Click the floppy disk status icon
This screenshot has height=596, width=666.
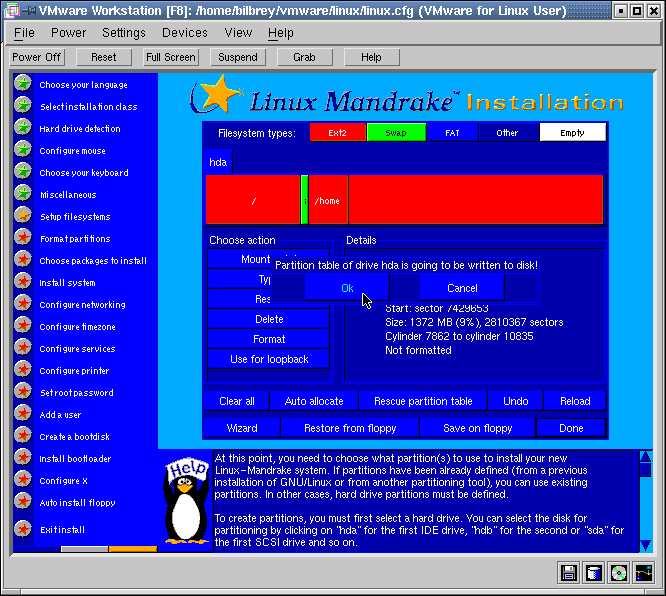coord(569,573)
